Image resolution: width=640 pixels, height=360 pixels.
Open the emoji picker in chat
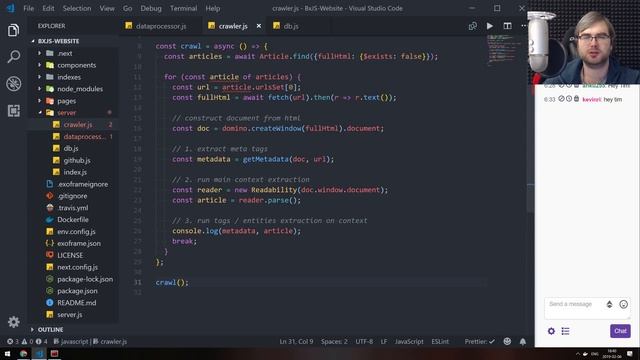(x=623, y=304)
